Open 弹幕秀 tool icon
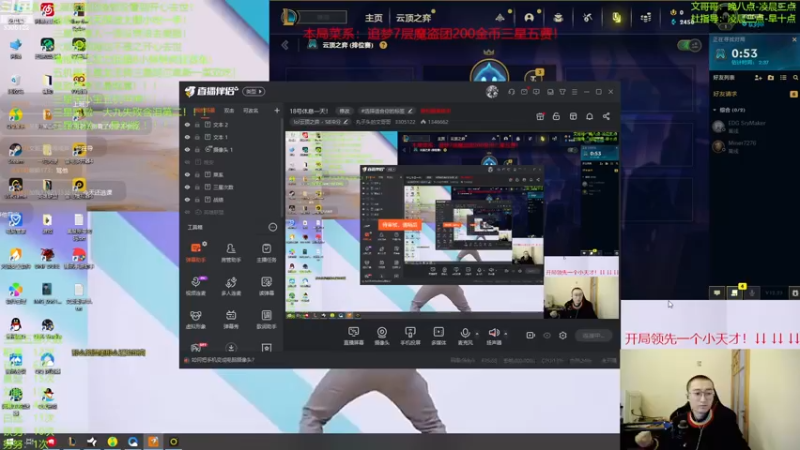 click(x=231, y=319)
